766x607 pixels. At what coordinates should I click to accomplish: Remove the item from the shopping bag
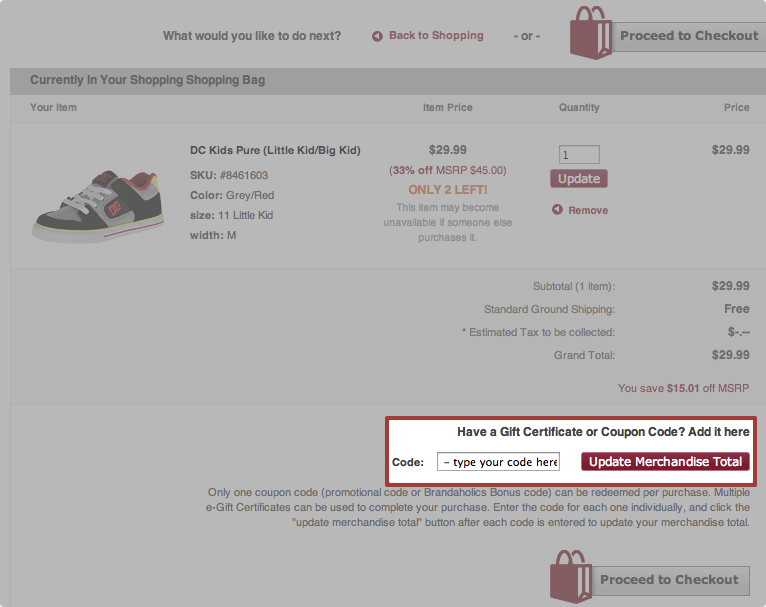click(587, 211)
